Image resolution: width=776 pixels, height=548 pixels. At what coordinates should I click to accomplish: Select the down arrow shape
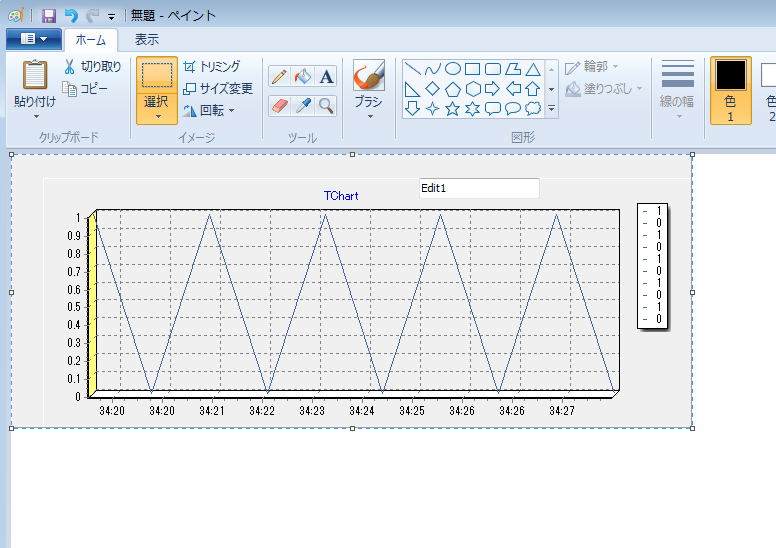pos(412,108)
